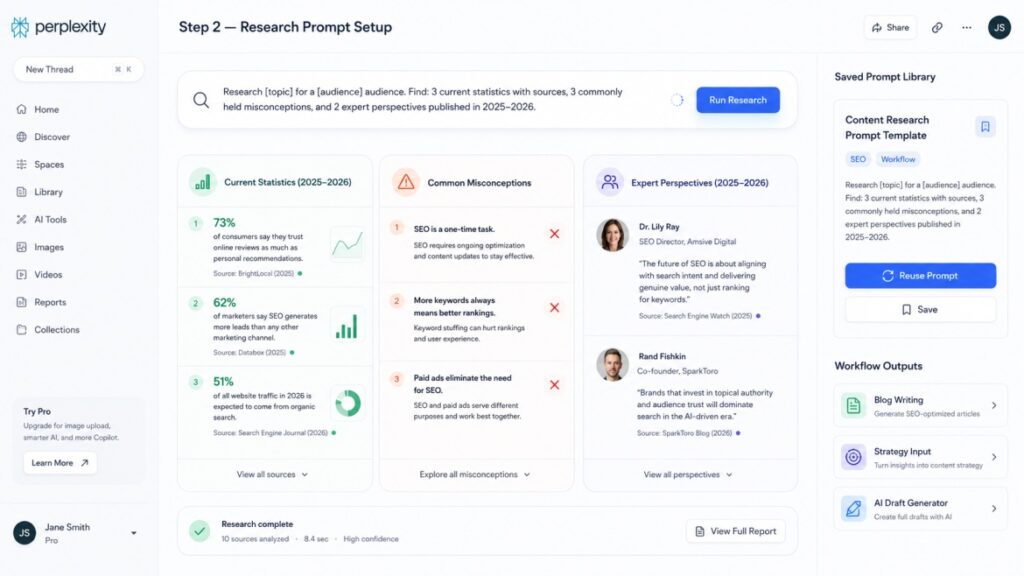1024x576 pixels.
Task: Expand the AI Draft Generator chevron
Action: click(994, 509)
